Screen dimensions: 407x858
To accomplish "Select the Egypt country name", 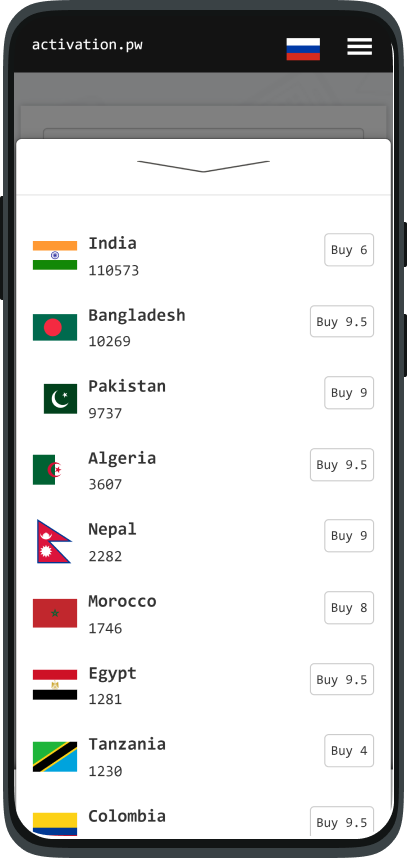I will click(112, 674).
